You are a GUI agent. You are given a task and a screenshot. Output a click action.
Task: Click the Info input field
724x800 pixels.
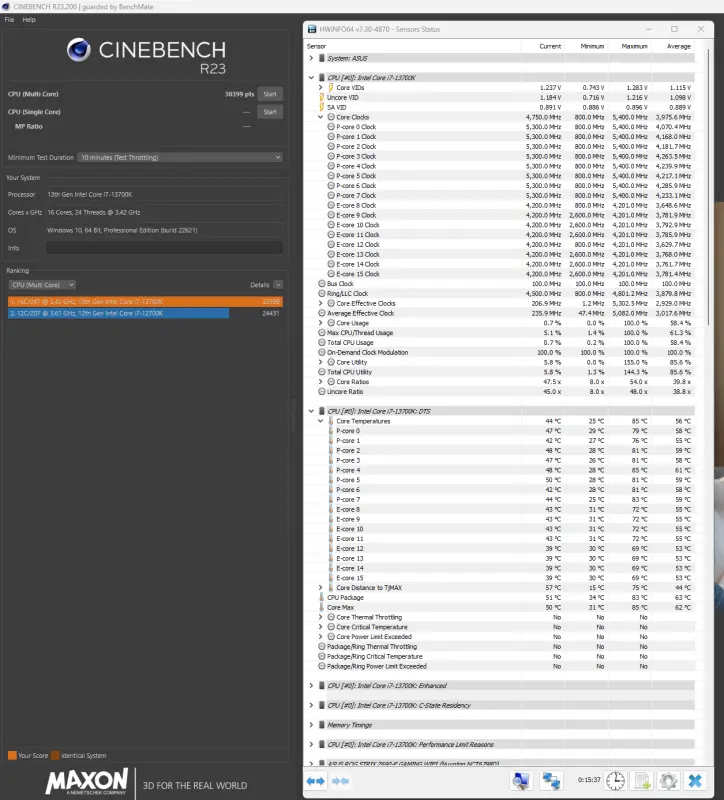(x=164, y=248)
